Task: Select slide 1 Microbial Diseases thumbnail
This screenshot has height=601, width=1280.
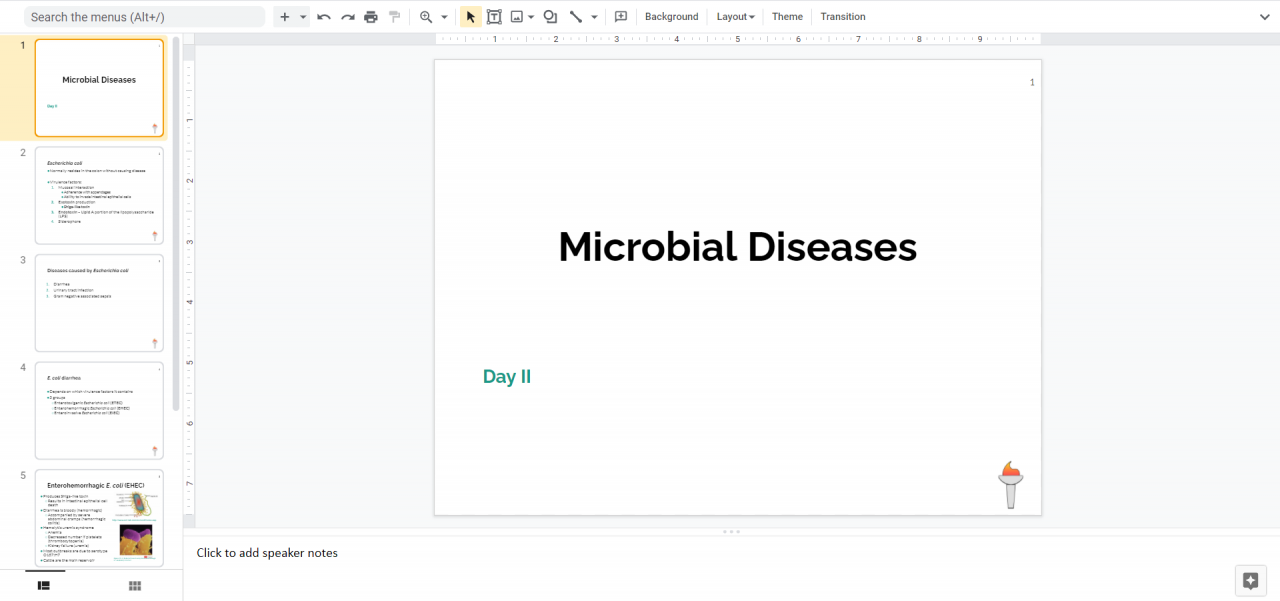Action: (x=99, y=88)
